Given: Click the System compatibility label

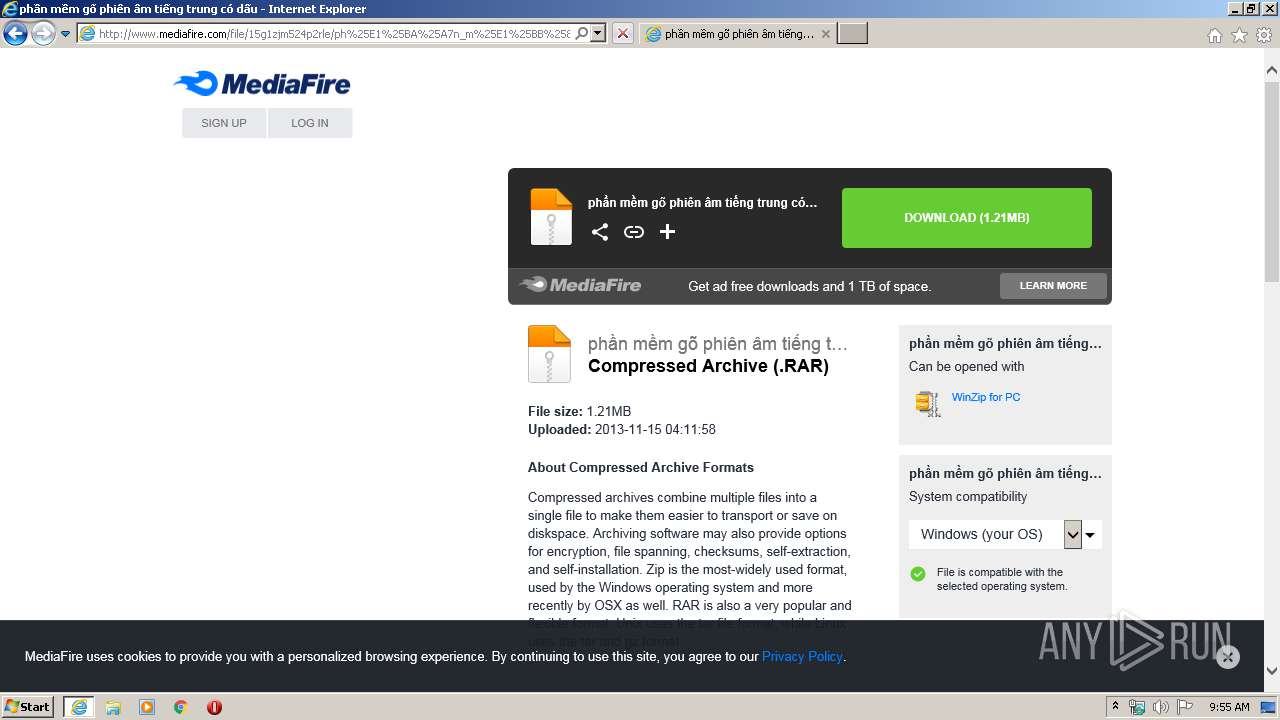Looking at the screenshot, I should pyautogui.click(x=968, y=496).
